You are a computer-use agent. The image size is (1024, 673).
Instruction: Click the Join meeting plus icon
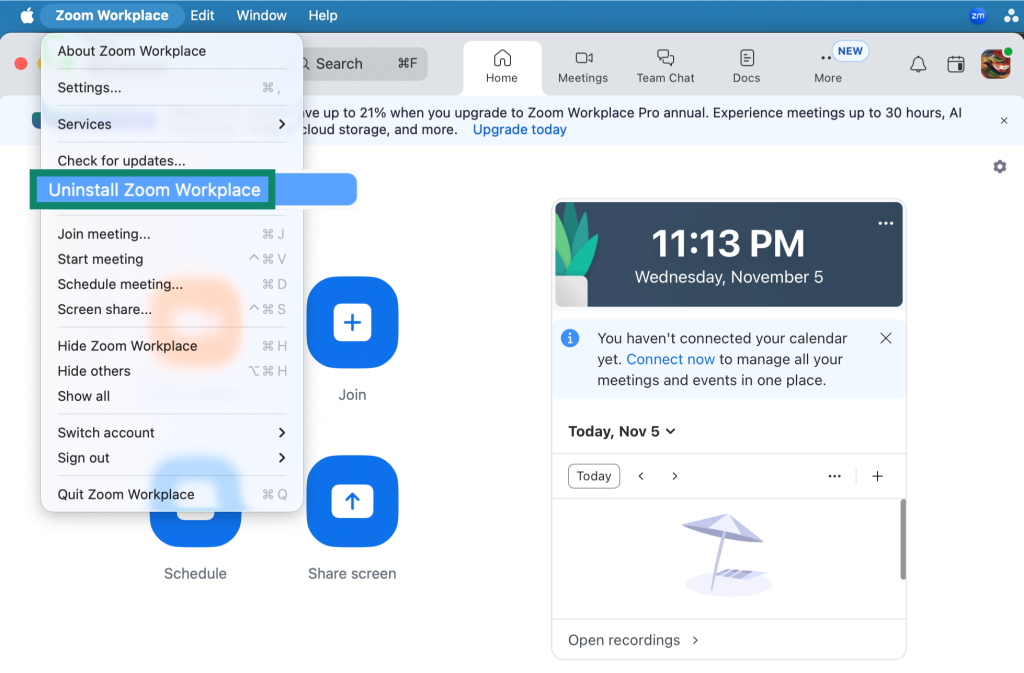pos(352,322)
